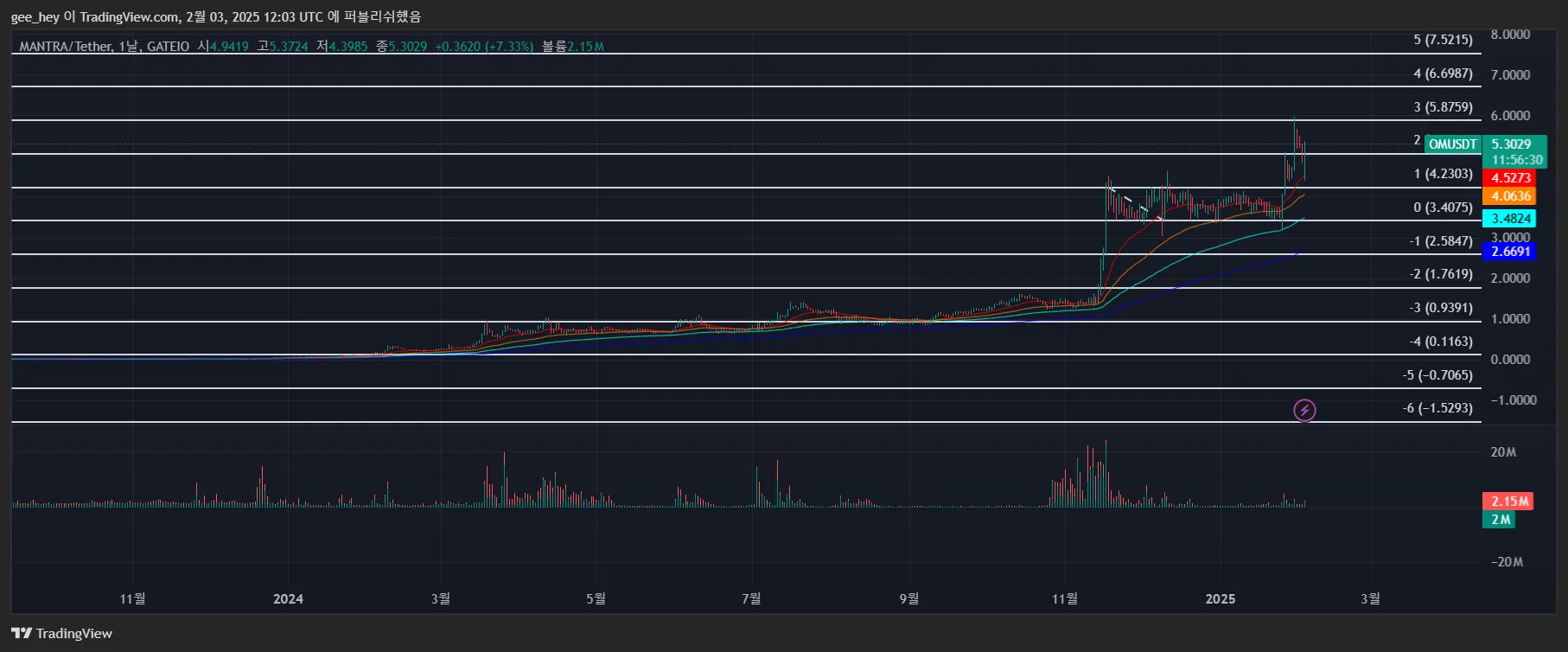Click the purple lightning bolt event icon
Image resolution: width=1568 pixels, height=652 pixels.
(x=1304, y=410)
